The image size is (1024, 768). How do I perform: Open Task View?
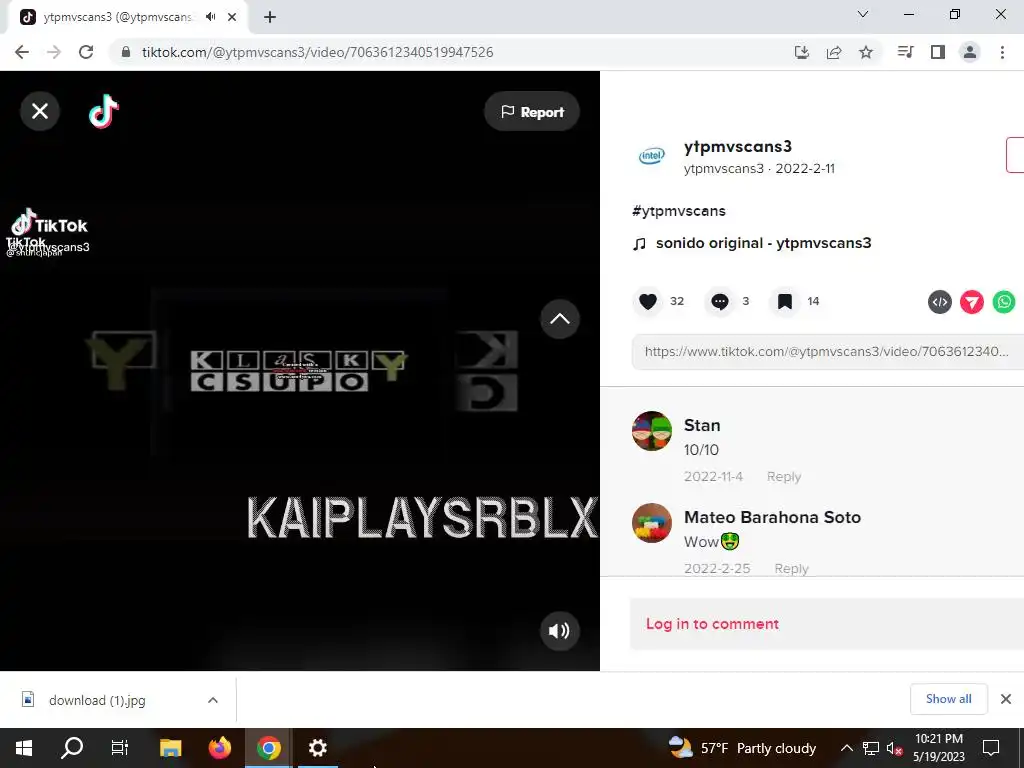coord(120,748)
